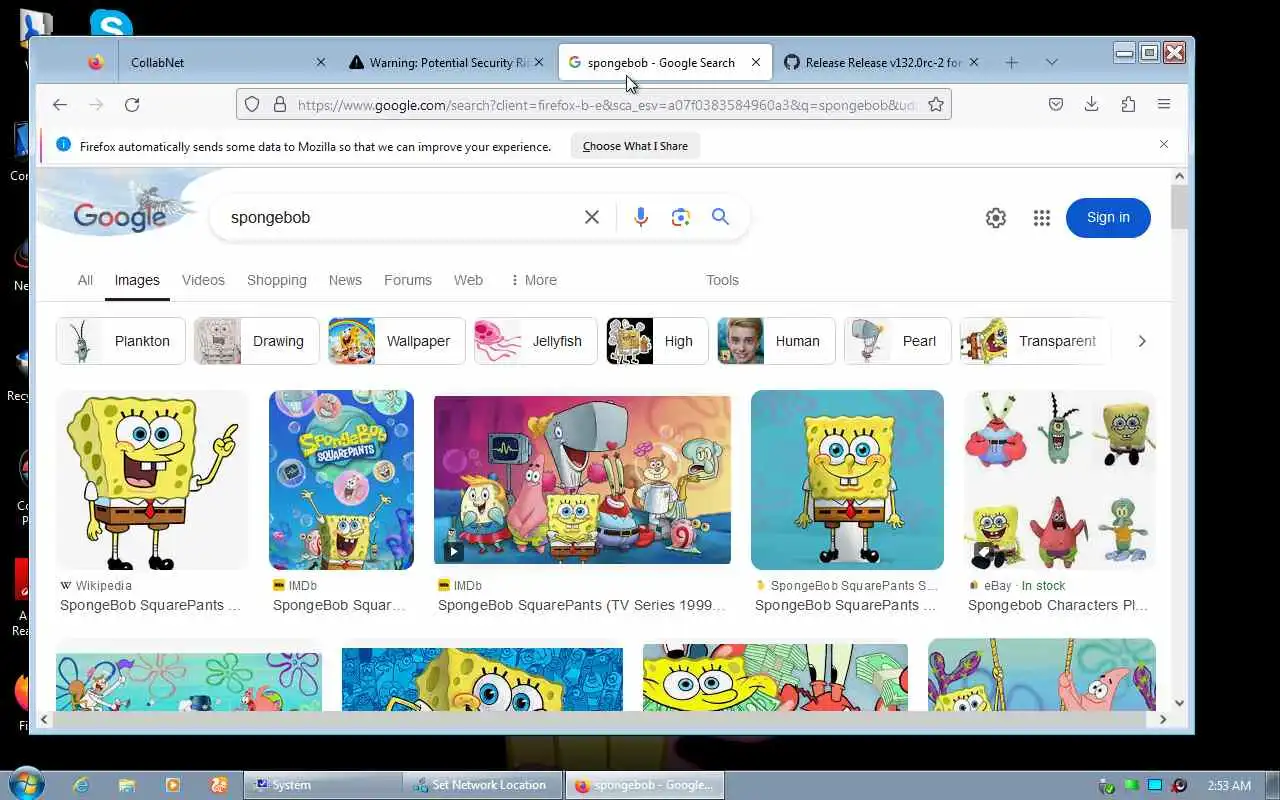Dismiss the Firefox data notification bar

tap(1164, 145)
